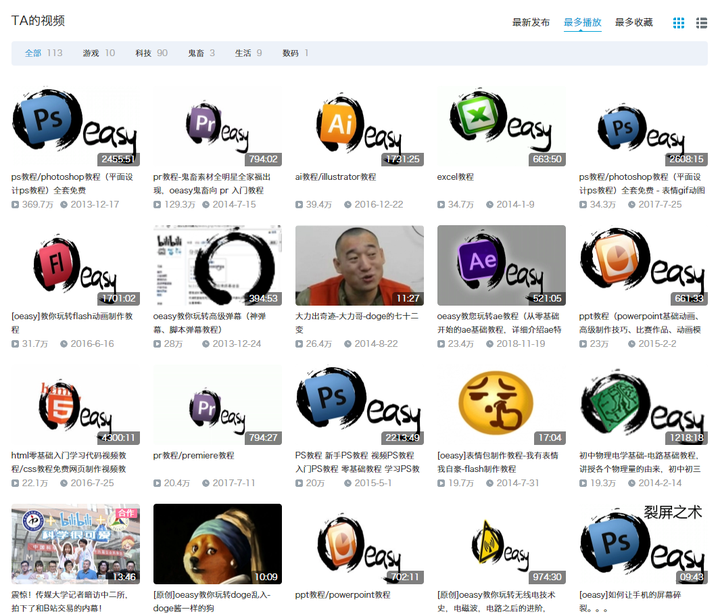Open the yellow emoji thumbnail 17:04
Screen dimensions: 720x614
501,405
